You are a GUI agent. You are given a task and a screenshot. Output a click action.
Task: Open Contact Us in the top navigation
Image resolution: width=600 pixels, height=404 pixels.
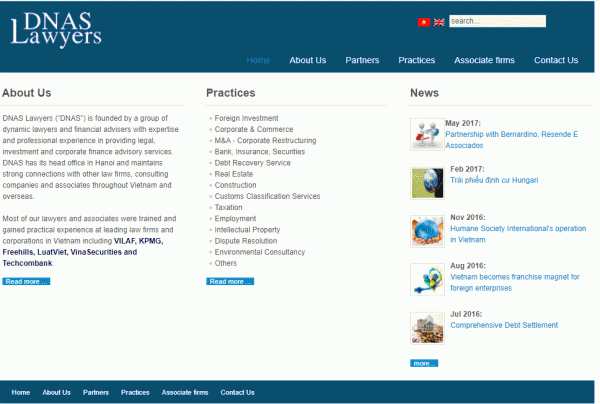[x=556, y=60]
